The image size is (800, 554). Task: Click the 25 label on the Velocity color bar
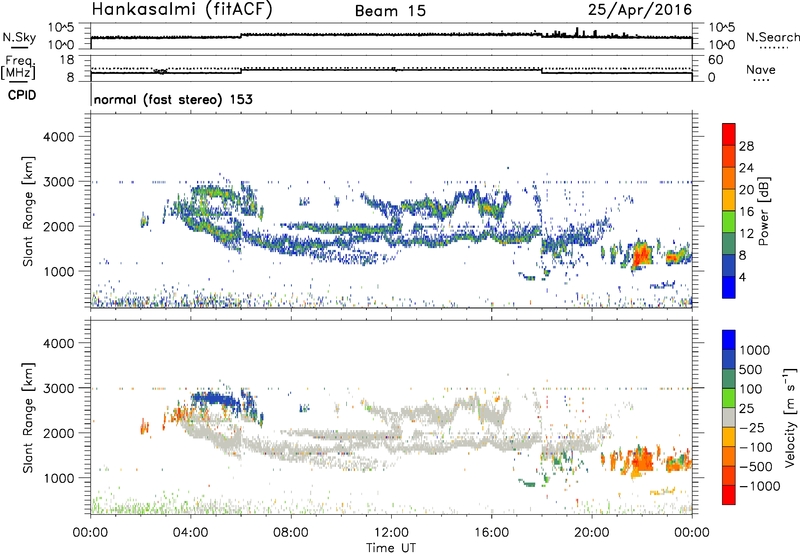pyautogui.click(x=747, y=409)
